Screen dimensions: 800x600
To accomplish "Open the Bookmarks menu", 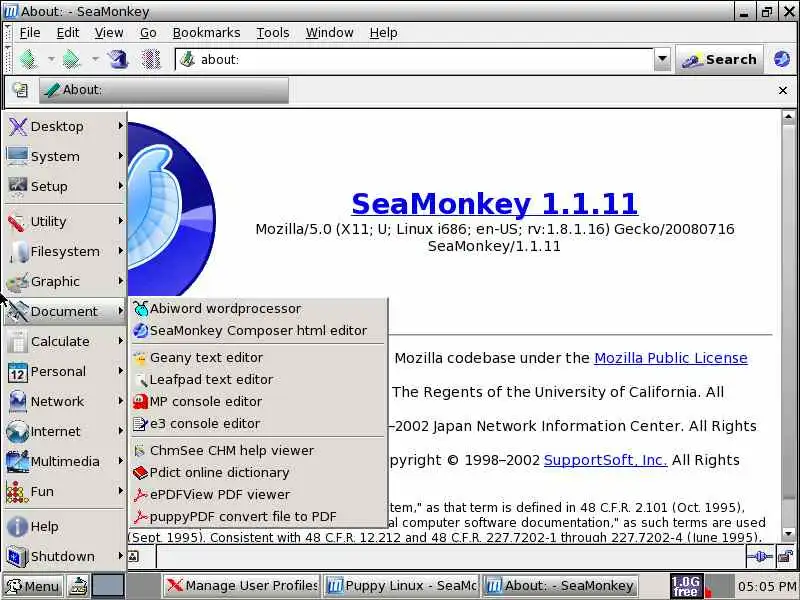I will point(206,33).
